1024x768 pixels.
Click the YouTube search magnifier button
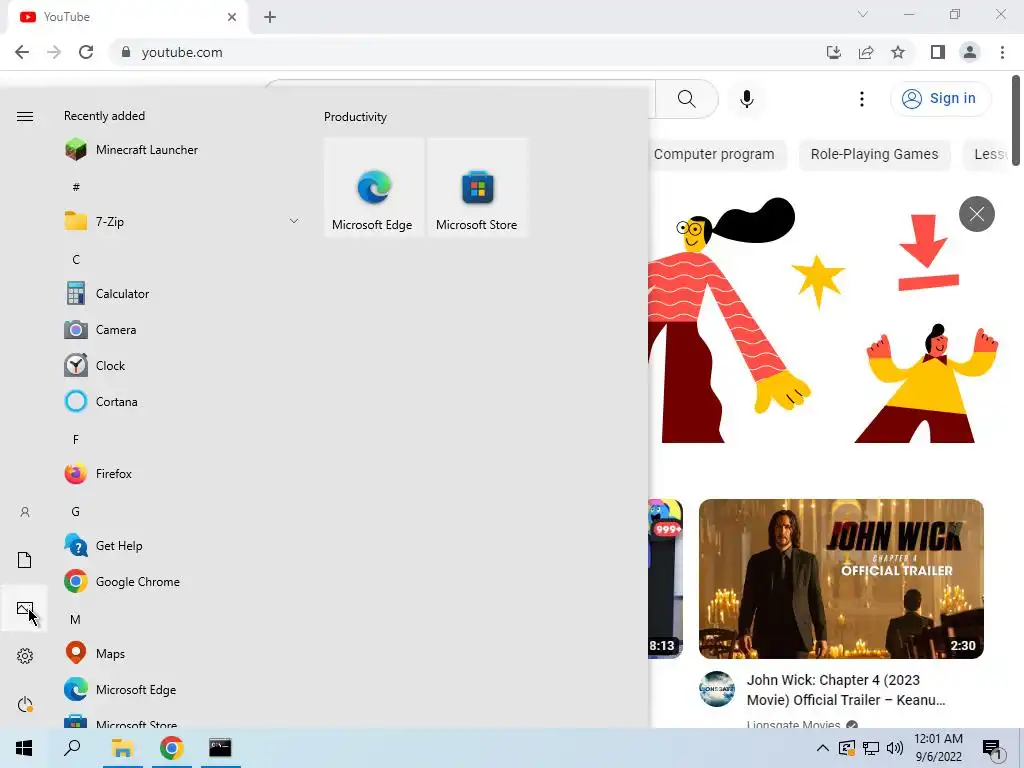coord(686,99)
